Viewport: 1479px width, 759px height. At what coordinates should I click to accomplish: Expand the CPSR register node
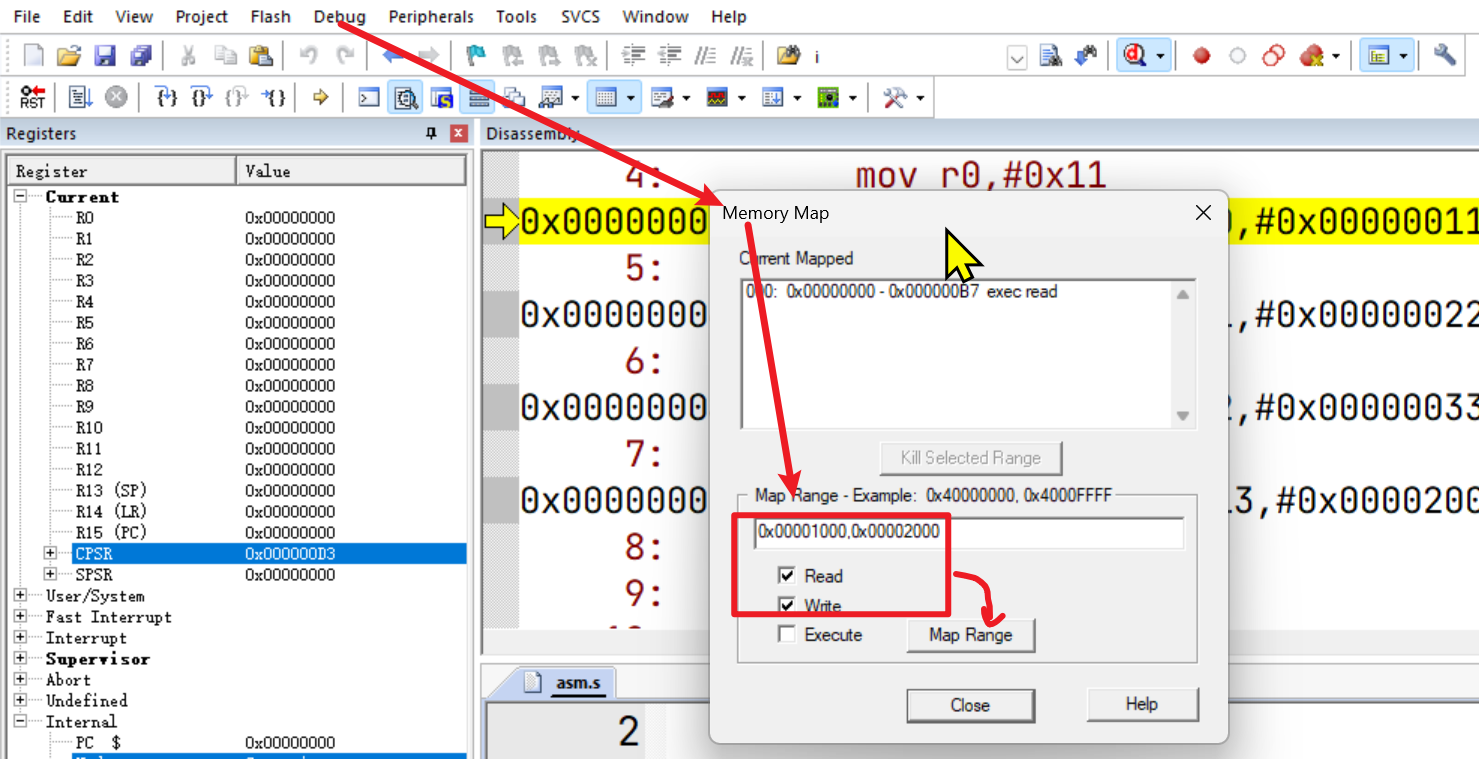click(50, 553)
